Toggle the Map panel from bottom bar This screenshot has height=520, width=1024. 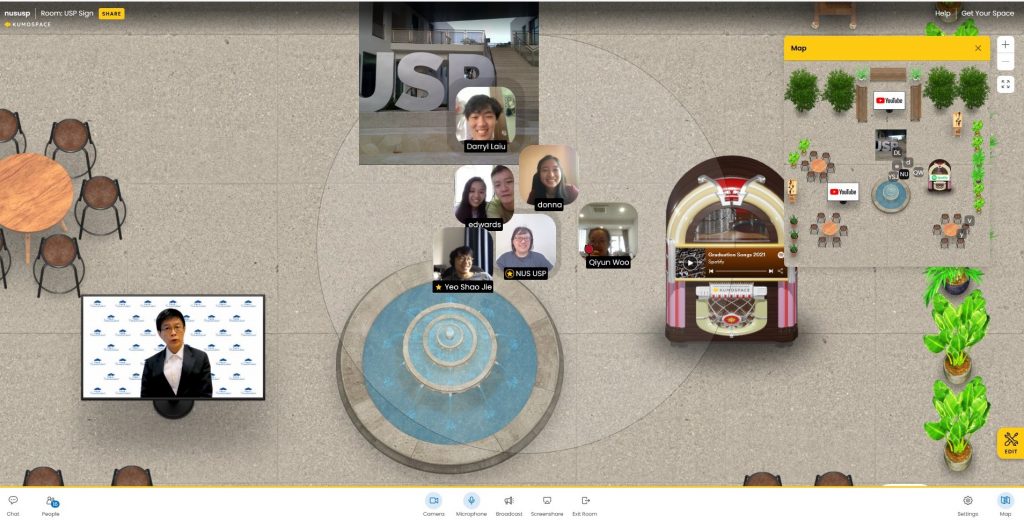pos(1005,503)
